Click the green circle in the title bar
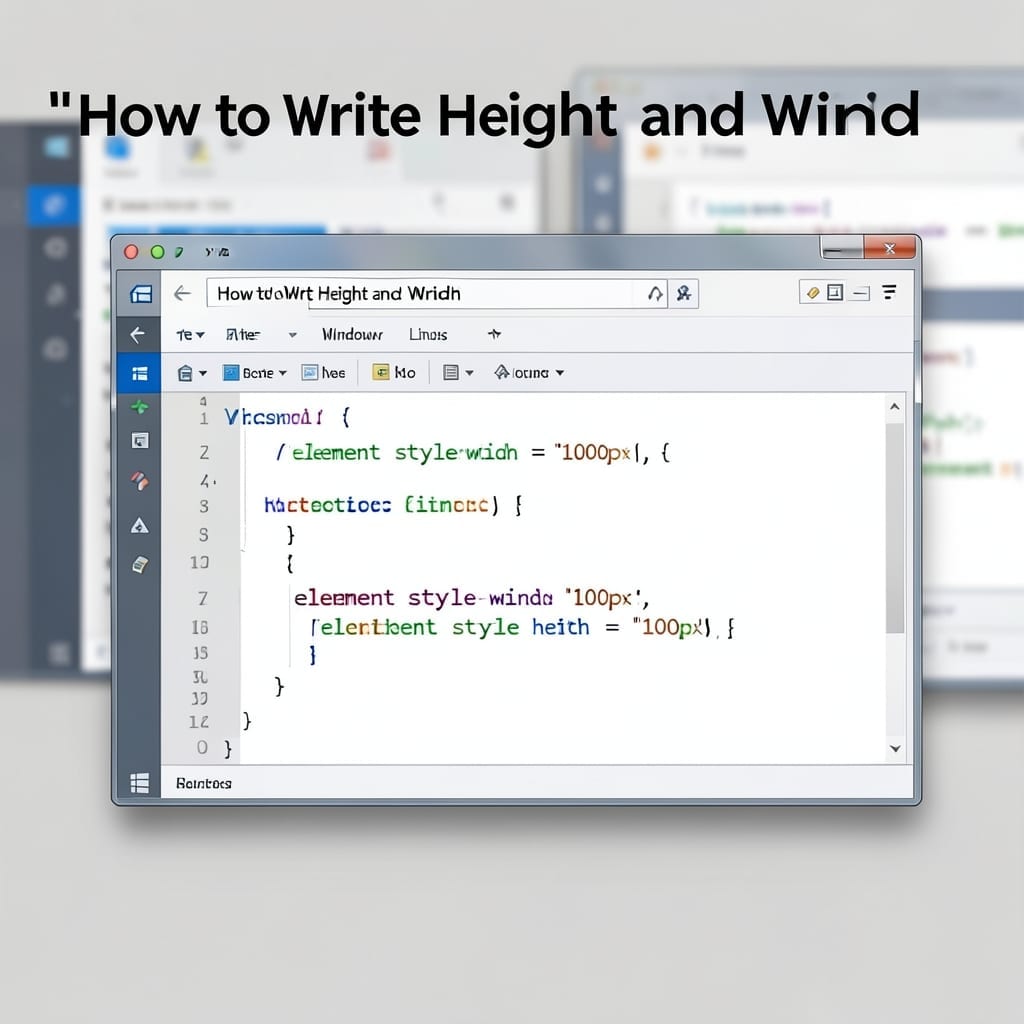Screen dimensions: 1024x1024 (x=157, y=252)
